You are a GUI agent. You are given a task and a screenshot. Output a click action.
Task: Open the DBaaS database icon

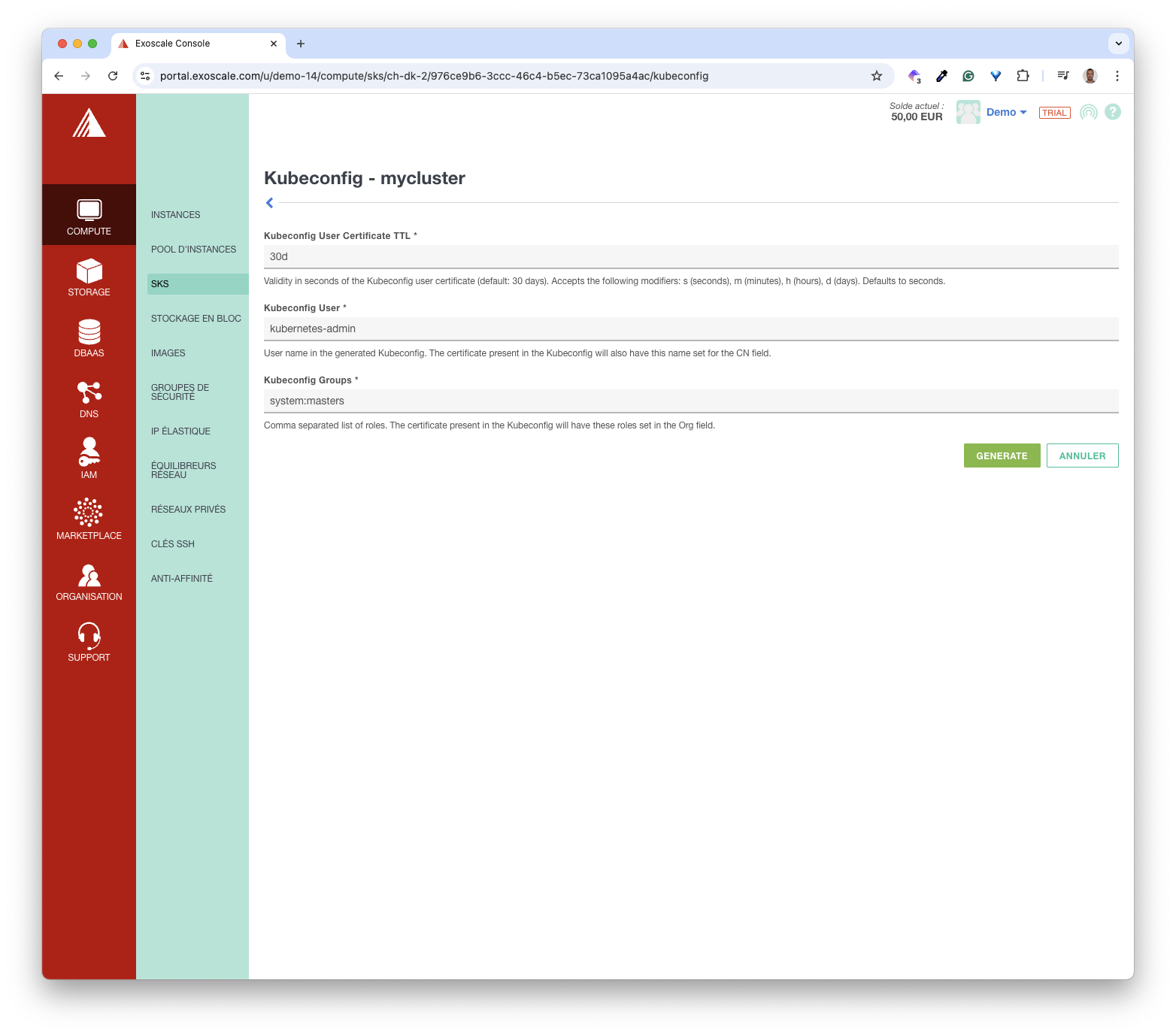[x=89, y=332]
